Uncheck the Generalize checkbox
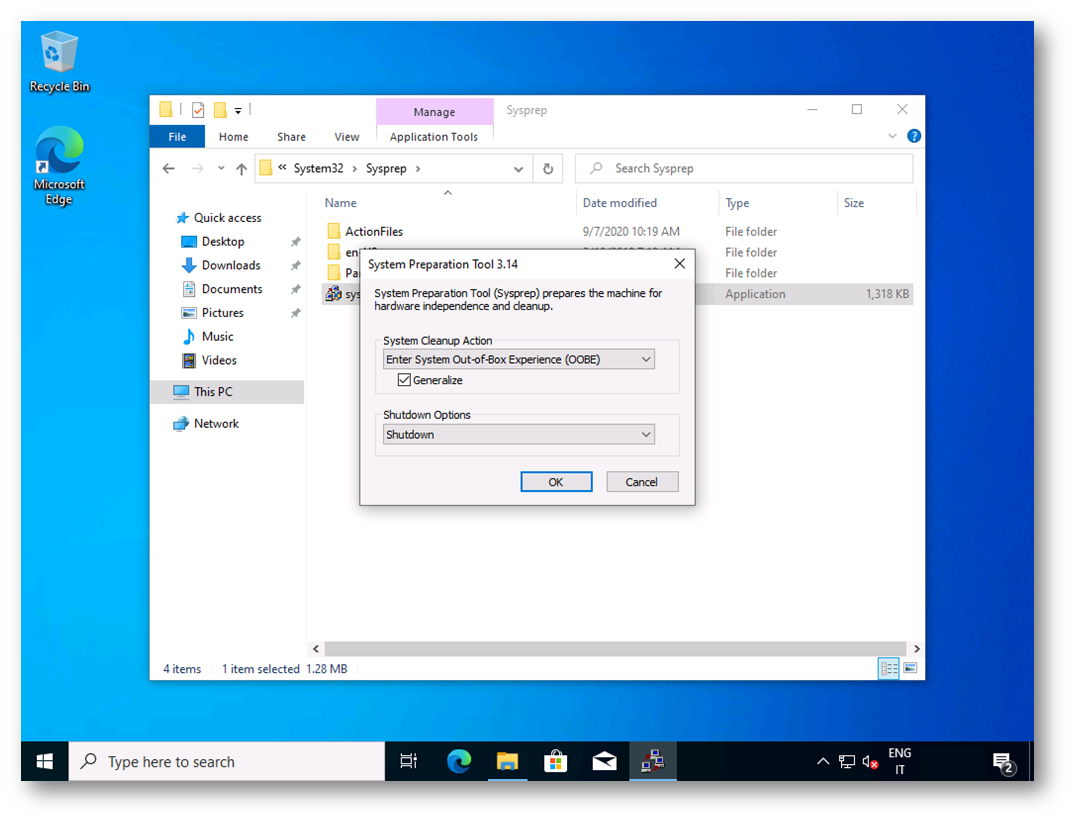Screen dimensions: 1076x823 pos(404,380)
